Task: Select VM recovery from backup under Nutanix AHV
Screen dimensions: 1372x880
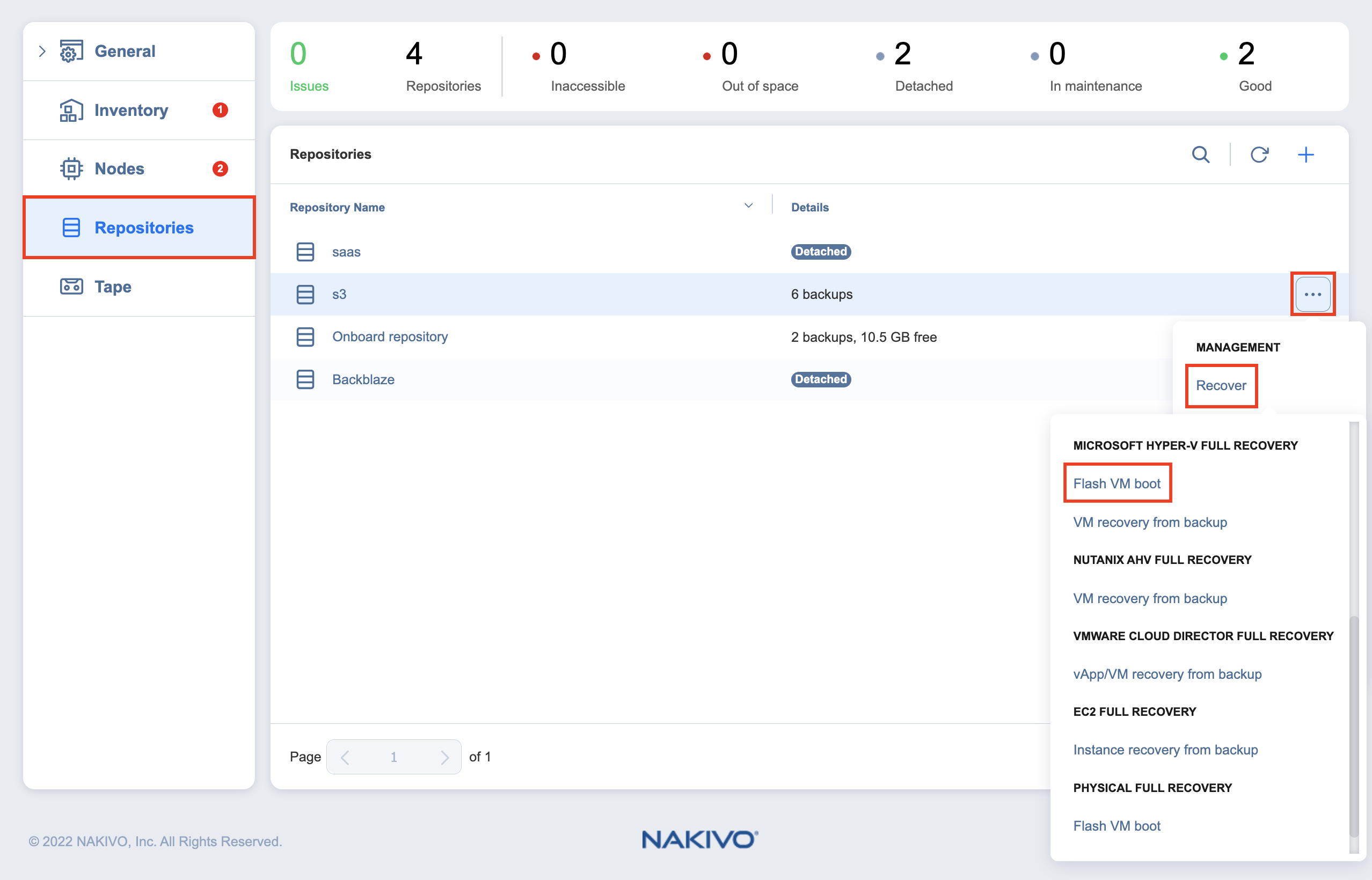Action: 1150,598
